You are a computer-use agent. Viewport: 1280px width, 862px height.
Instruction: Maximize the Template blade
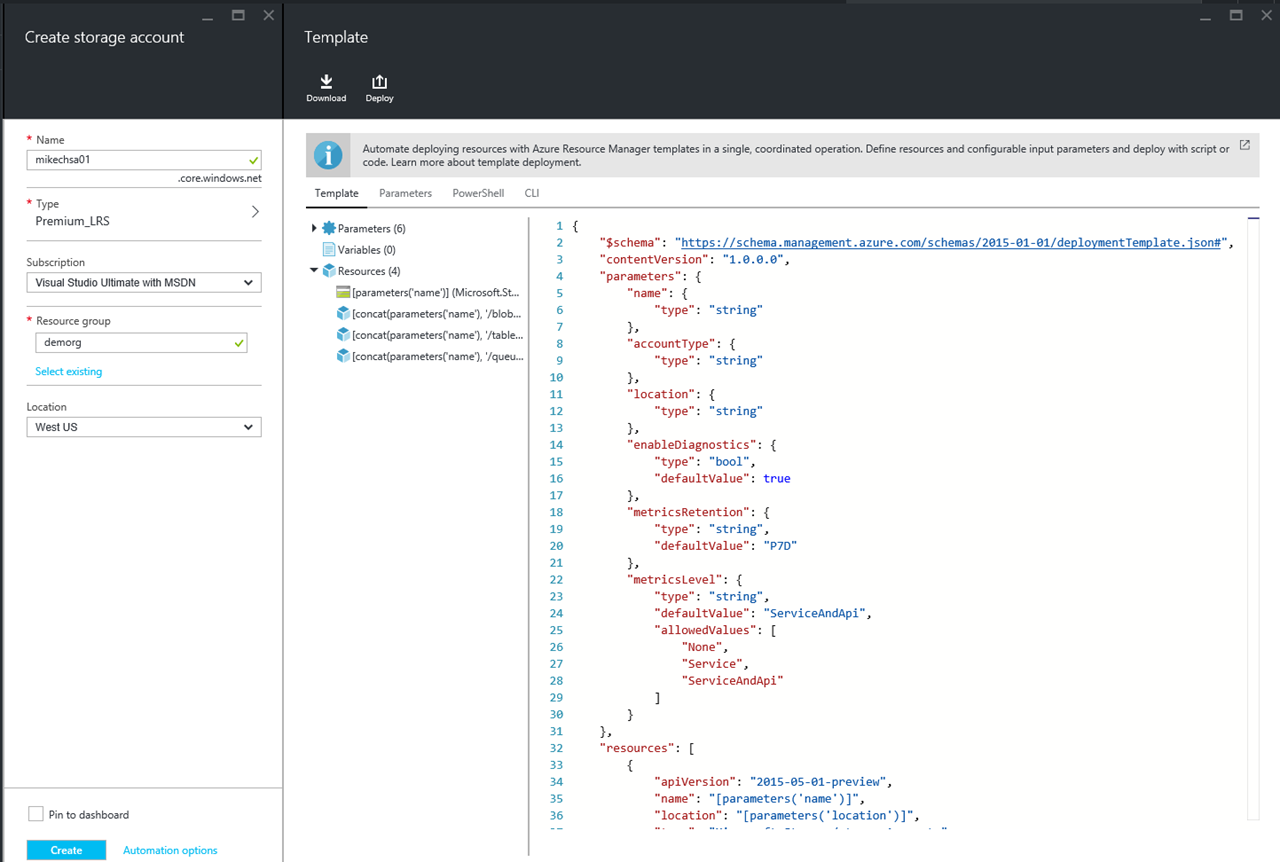click(1236, 15)
